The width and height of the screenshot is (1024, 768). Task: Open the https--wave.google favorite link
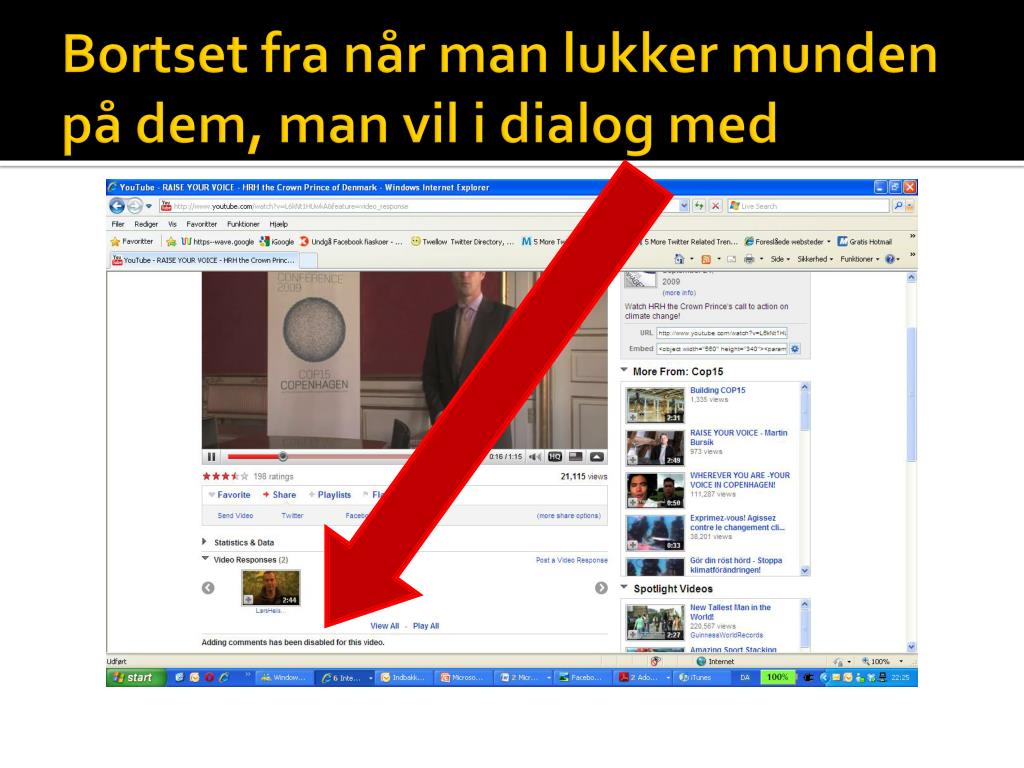[x=217, y=242]
